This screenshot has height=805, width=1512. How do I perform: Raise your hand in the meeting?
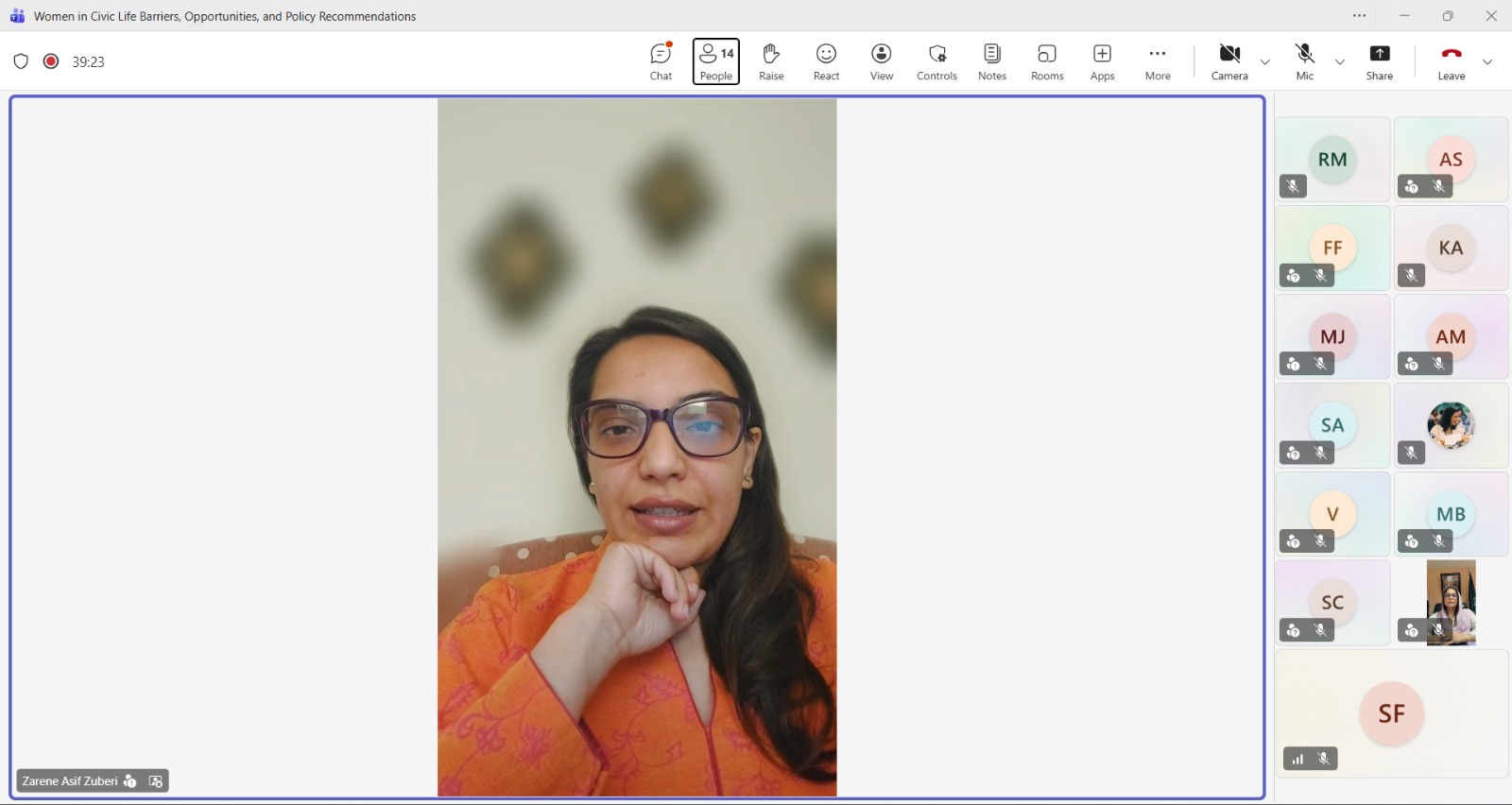pos(771,61)
